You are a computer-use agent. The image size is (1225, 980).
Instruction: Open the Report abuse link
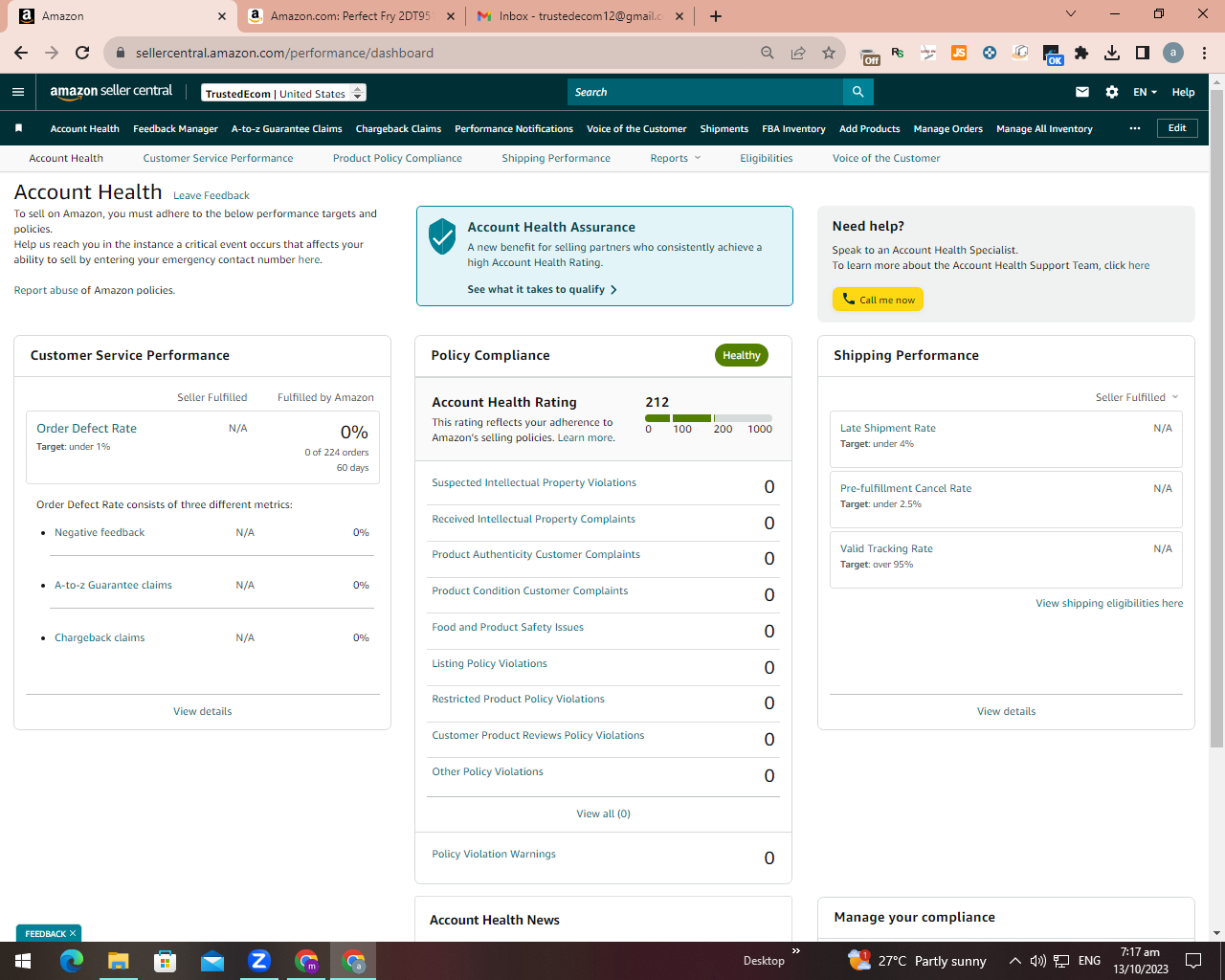click(46, 290)
